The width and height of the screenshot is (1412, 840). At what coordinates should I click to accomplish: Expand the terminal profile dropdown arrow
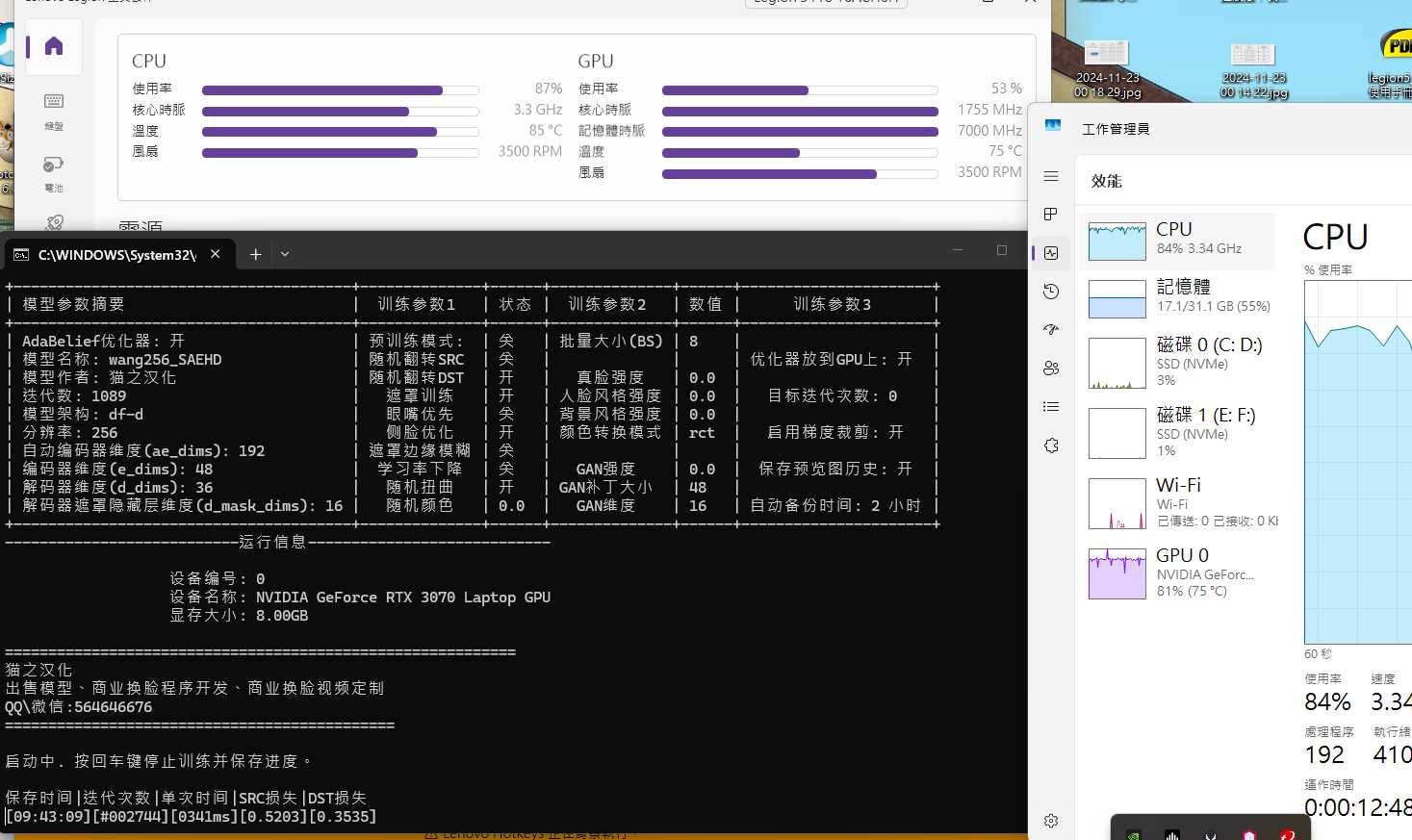pos(285,254)
